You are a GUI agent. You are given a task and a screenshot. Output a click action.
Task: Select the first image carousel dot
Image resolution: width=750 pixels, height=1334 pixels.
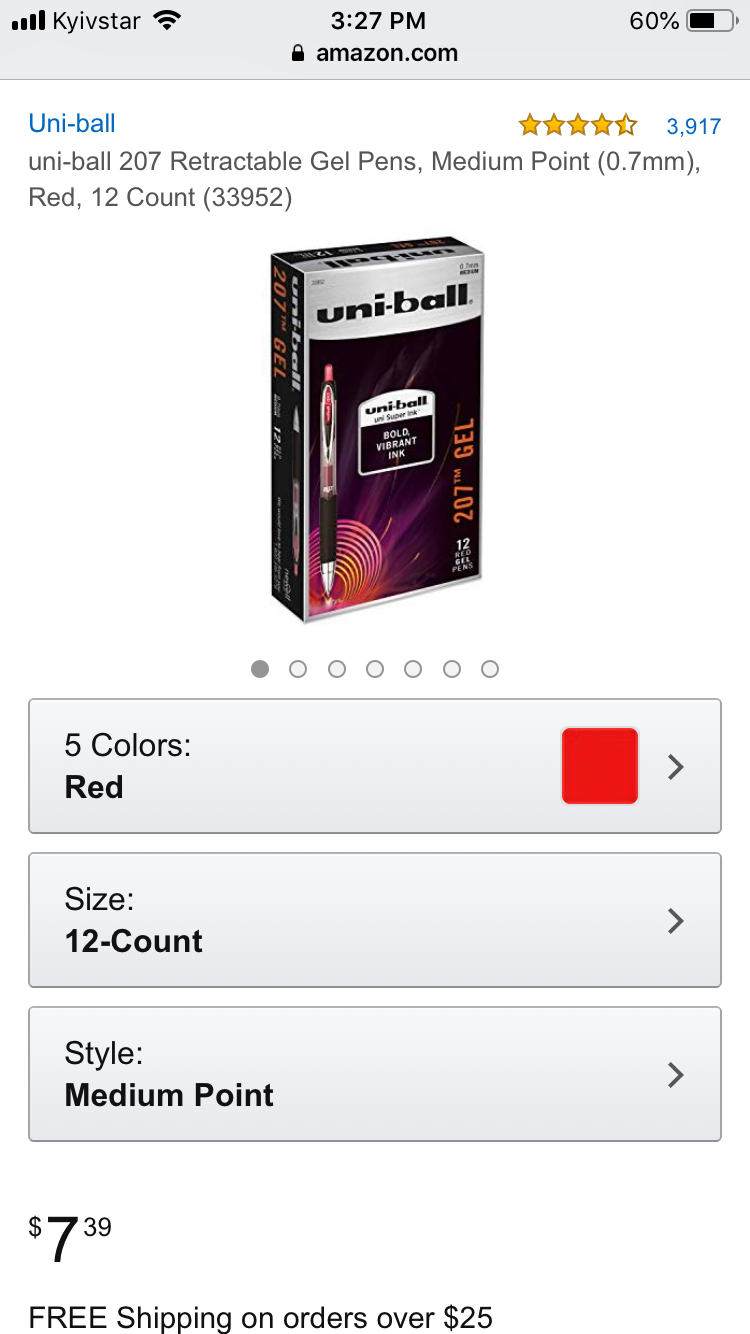[260, 669]
